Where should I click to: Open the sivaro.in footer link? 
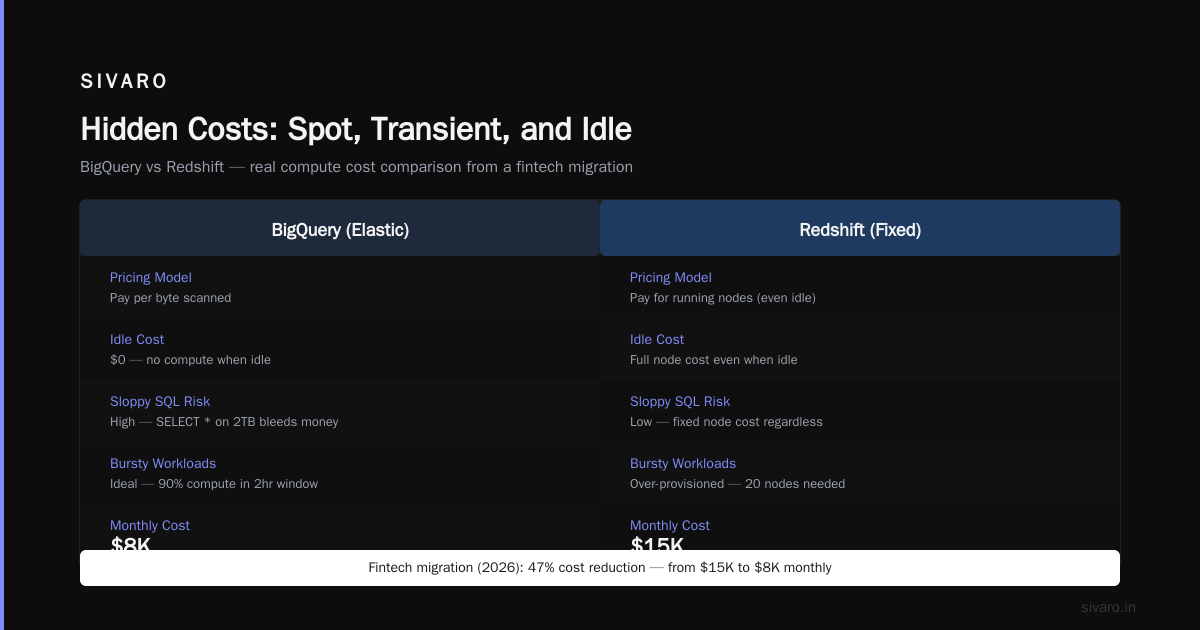1108,607
